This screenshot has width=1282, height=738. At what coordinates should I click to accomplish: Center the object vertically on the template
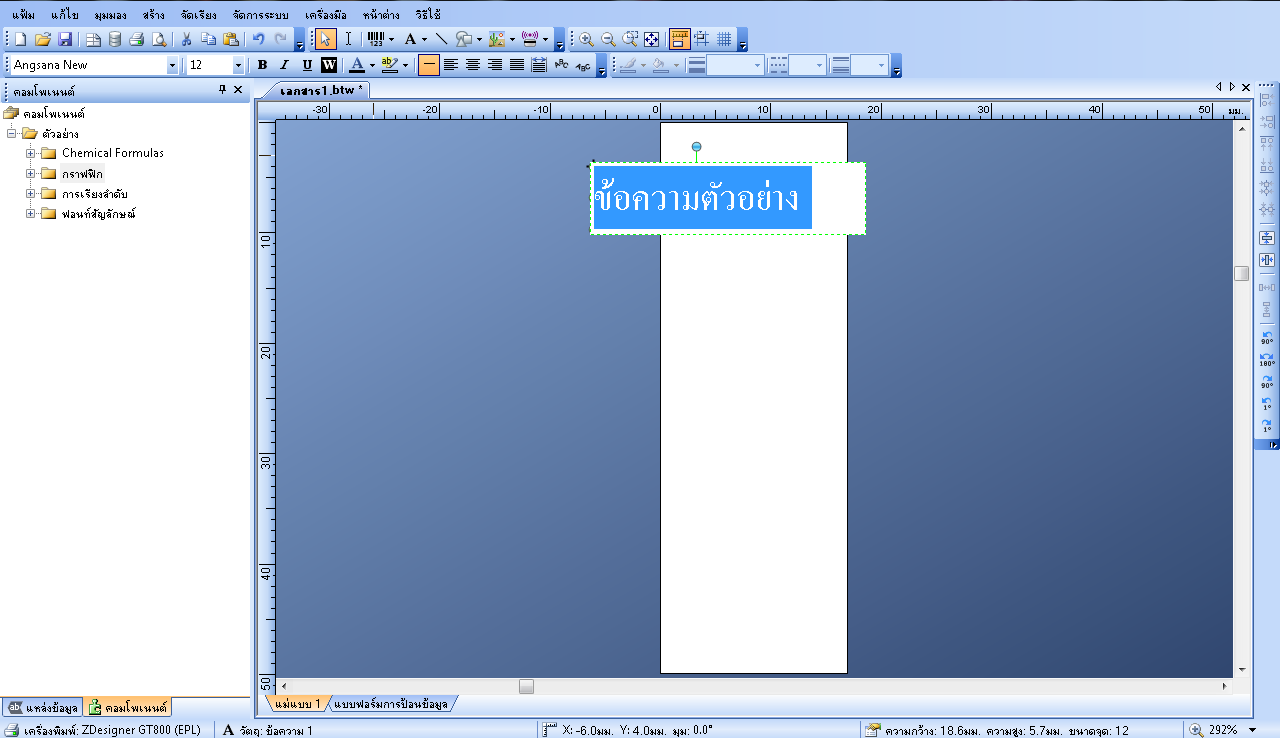[1267, 238]
